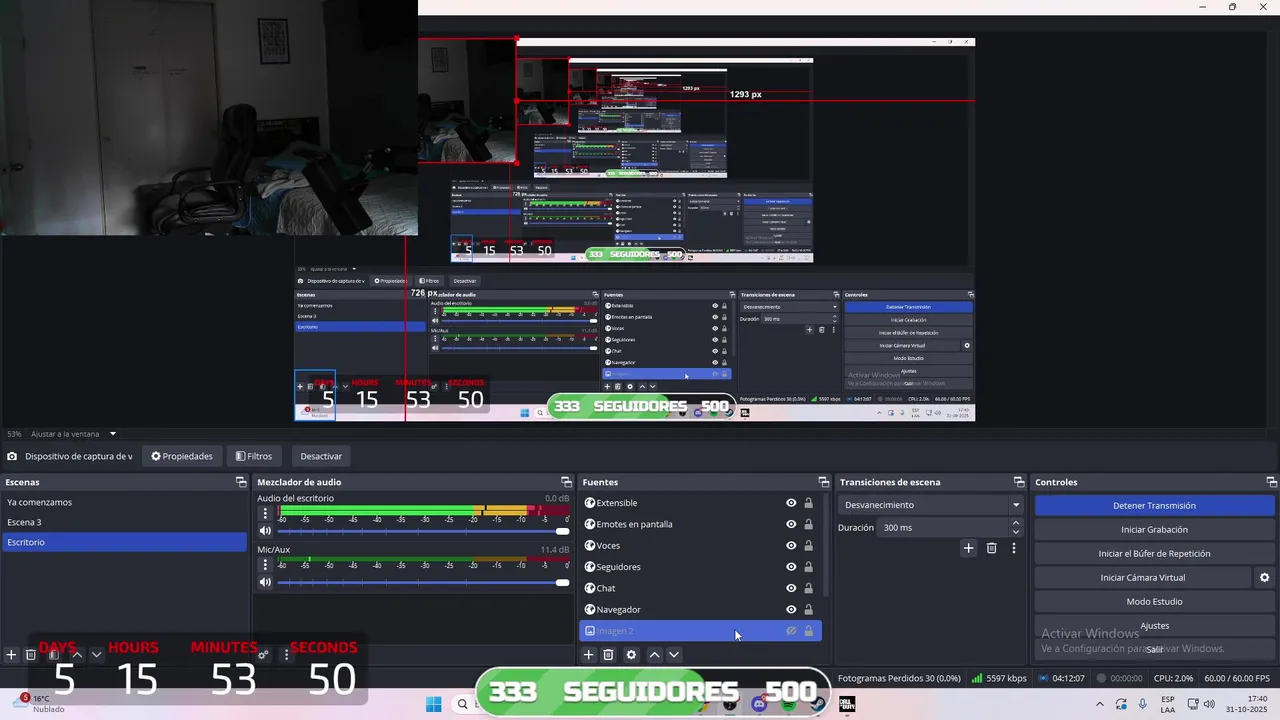The height and width of the screenshot is (720, 1280).
Task: Click the 5597 kbps bitrate status
Action: [999, 678]
